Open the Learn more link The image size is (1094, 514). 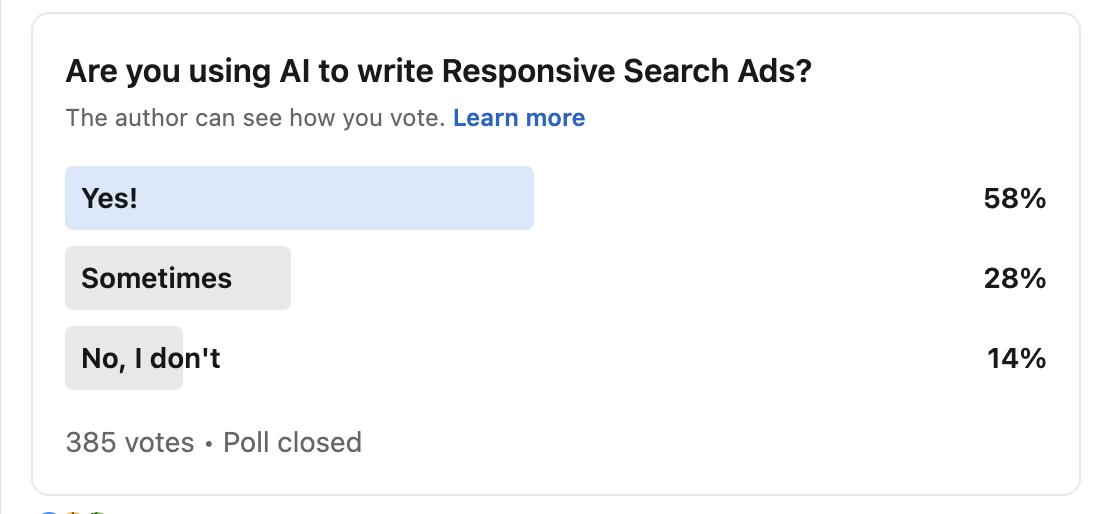point(519,118)
